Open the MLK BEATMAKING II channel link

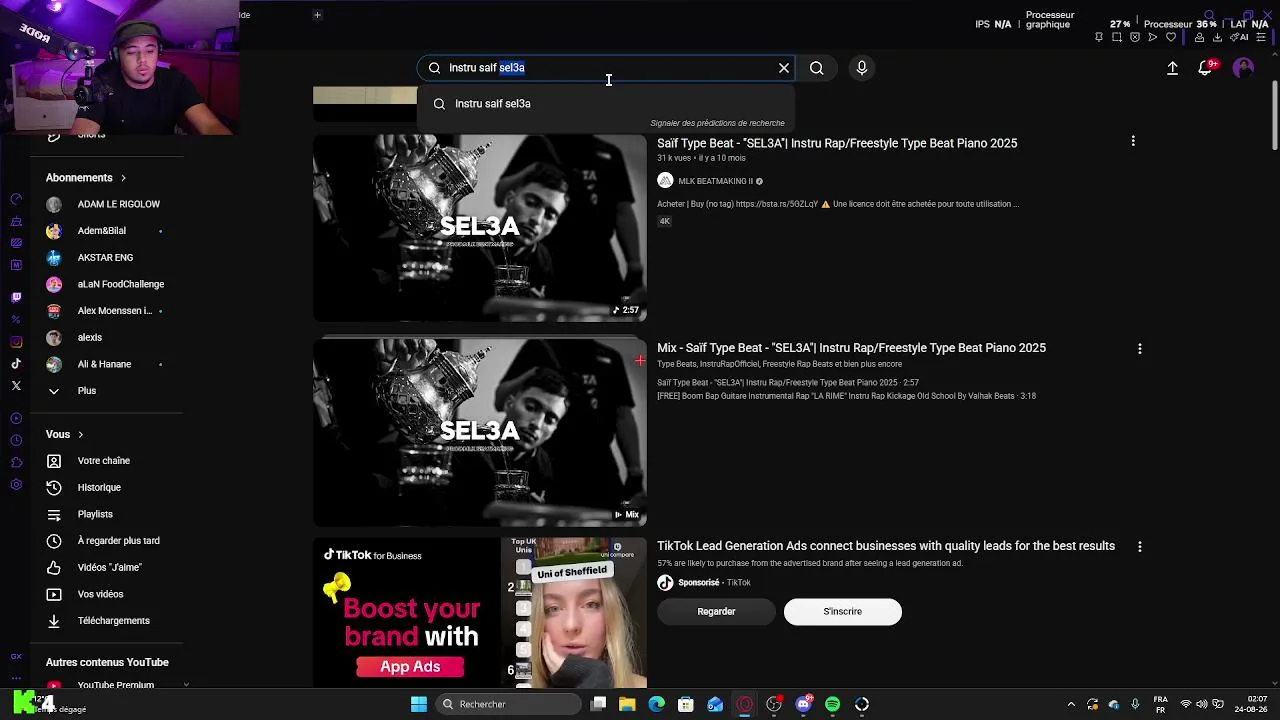click(715, 181)
